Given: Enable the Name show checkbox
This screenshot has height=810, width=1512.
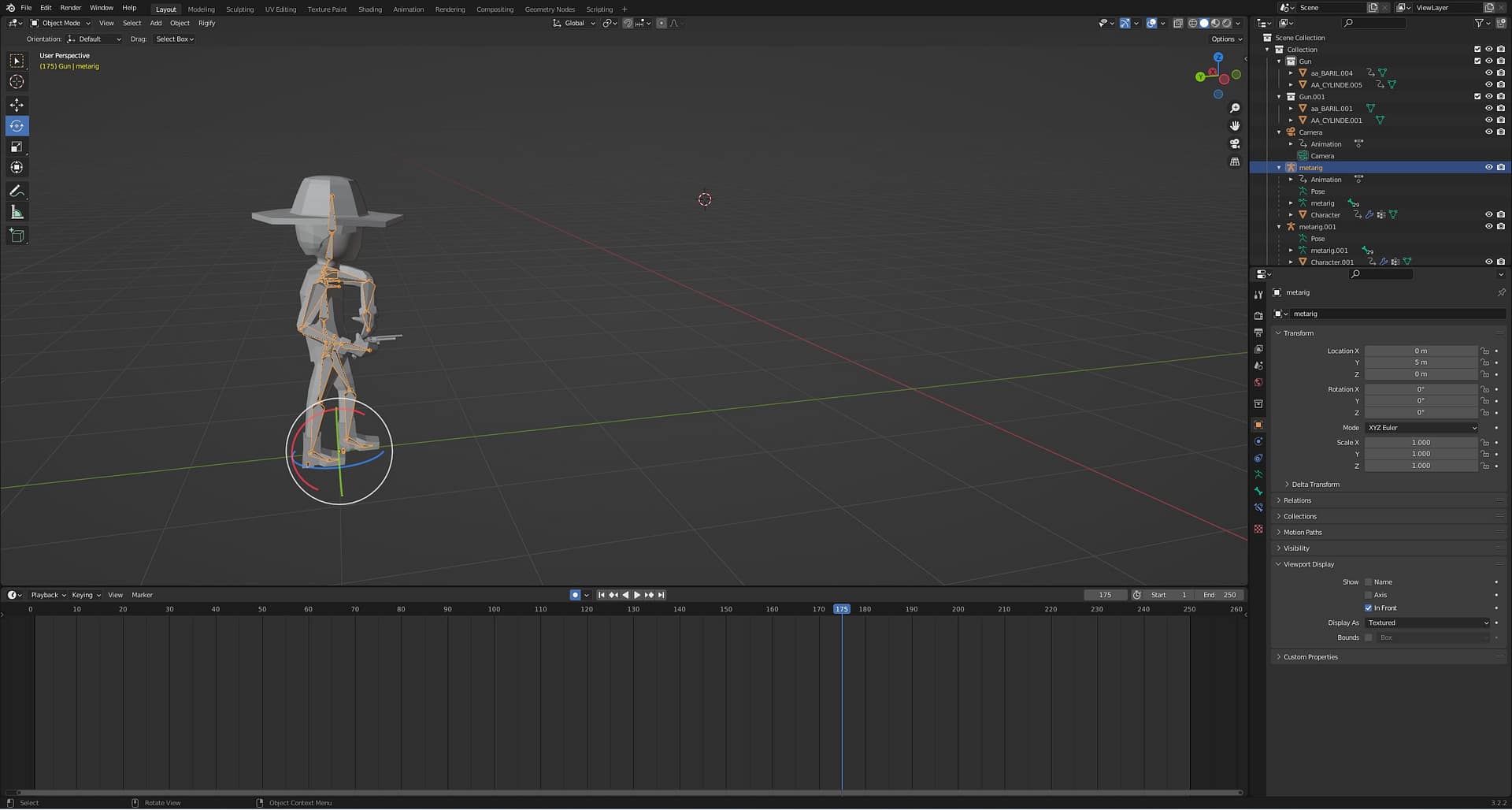Looking at the screenshot, I should [x=1369, y=582].
